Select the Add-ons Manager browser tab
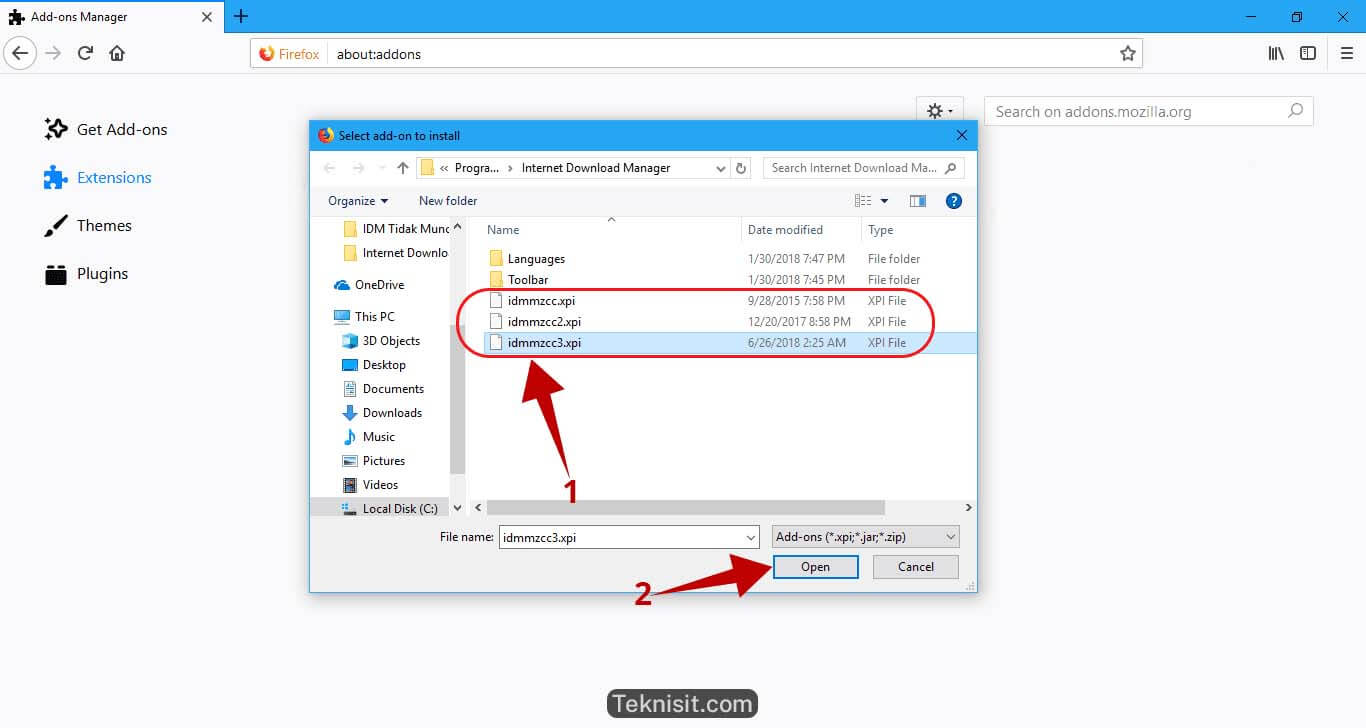1366x728 pixels. [x=113, y=16]
